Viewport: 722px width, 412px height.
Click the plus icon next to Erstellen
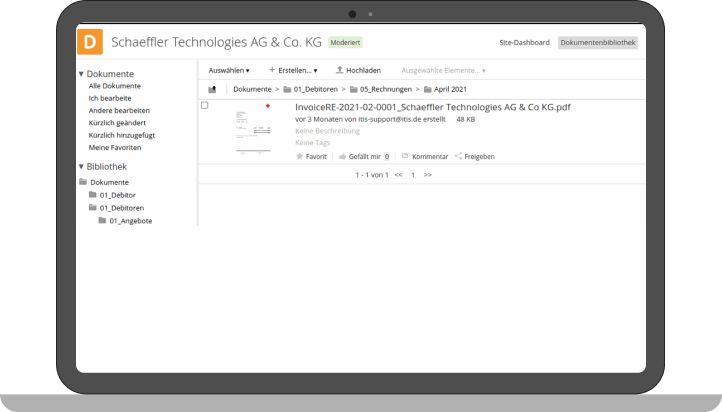272,70
